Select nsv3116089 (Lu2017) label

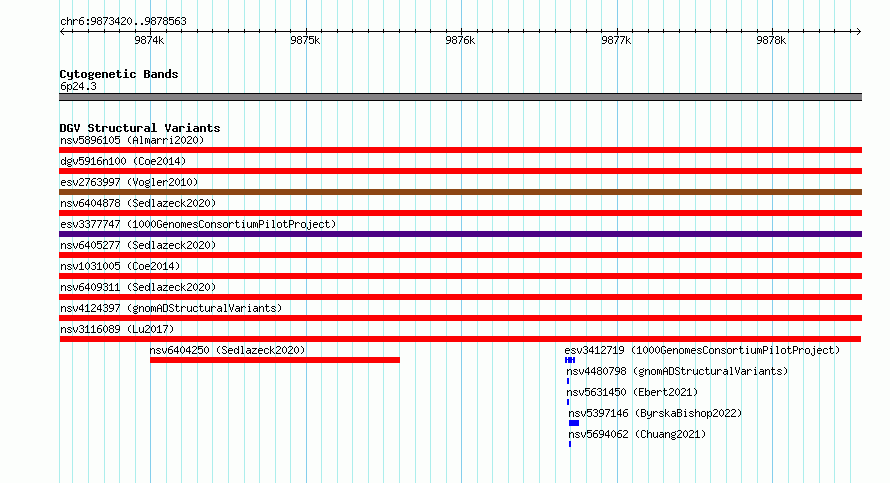click(x=117, y=329)
